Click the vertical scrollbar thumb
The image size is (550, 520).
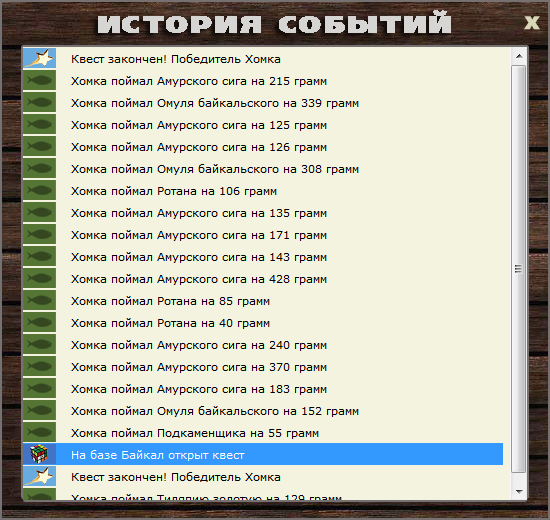[x=519, y=269]
